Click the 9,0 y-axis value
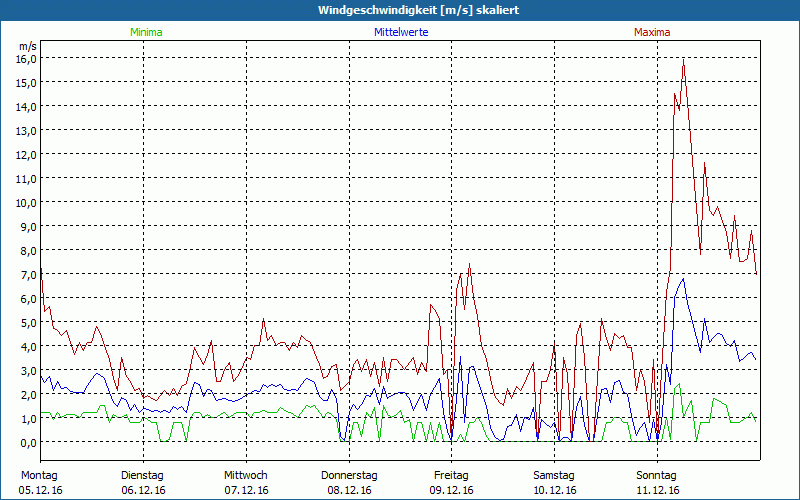This screenshot has height=500, width=800. pos(29,227)
